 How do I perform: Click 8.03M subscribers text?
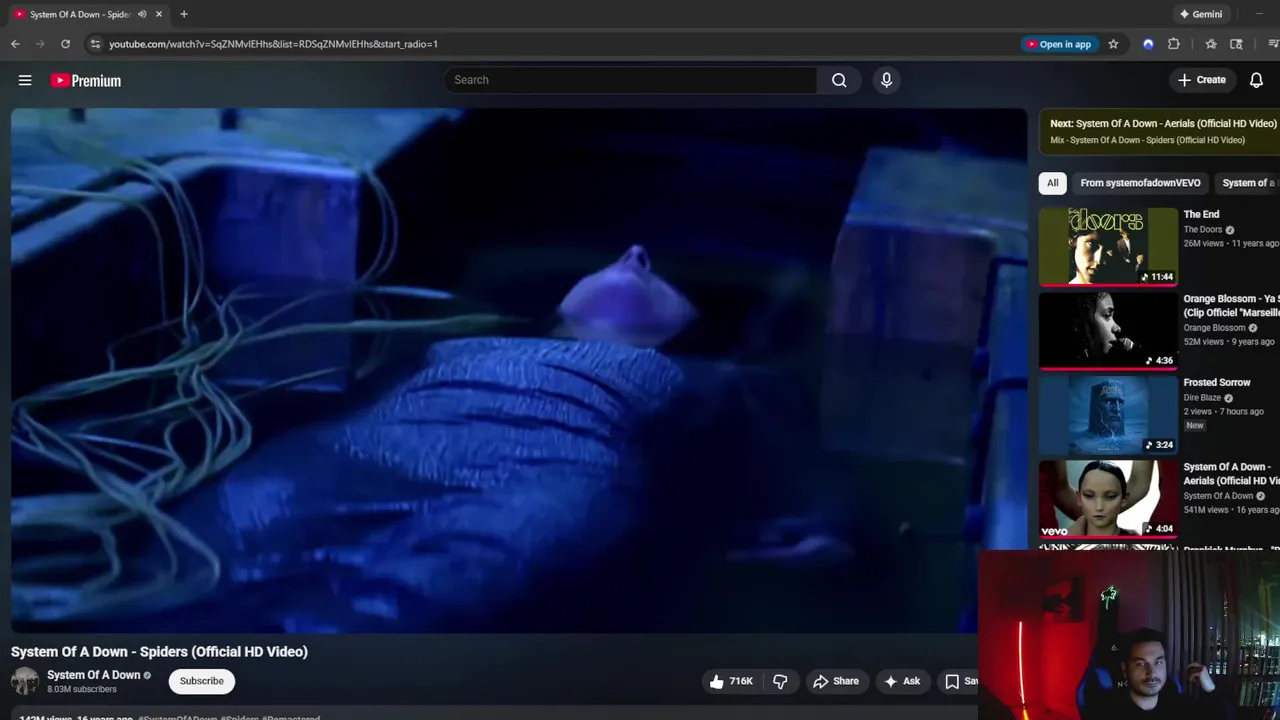pos(81,689)
